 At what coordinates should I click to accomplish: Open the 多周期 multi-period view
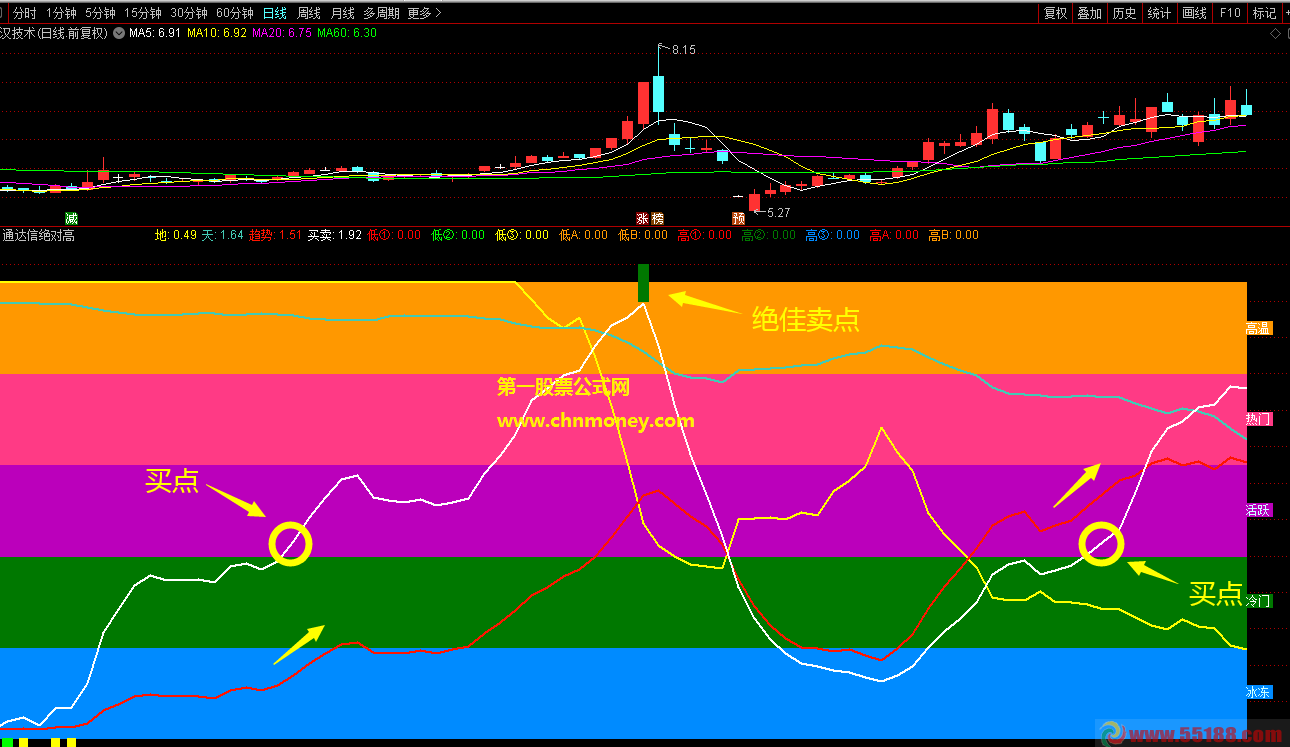tap(381, 13)
